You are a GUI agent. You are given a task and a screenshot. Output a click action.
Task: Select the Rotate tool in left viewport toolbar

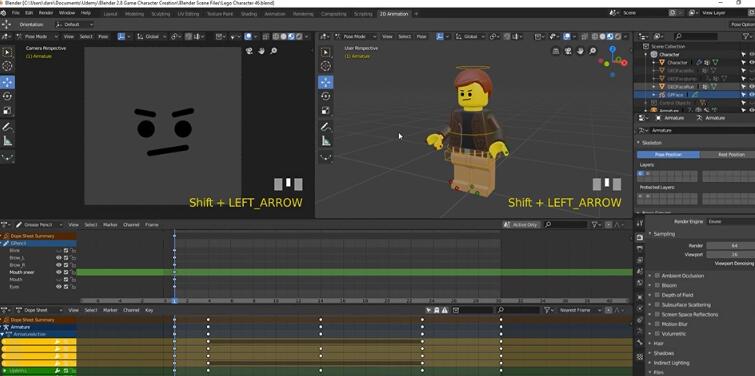click(x=7, y=96)
